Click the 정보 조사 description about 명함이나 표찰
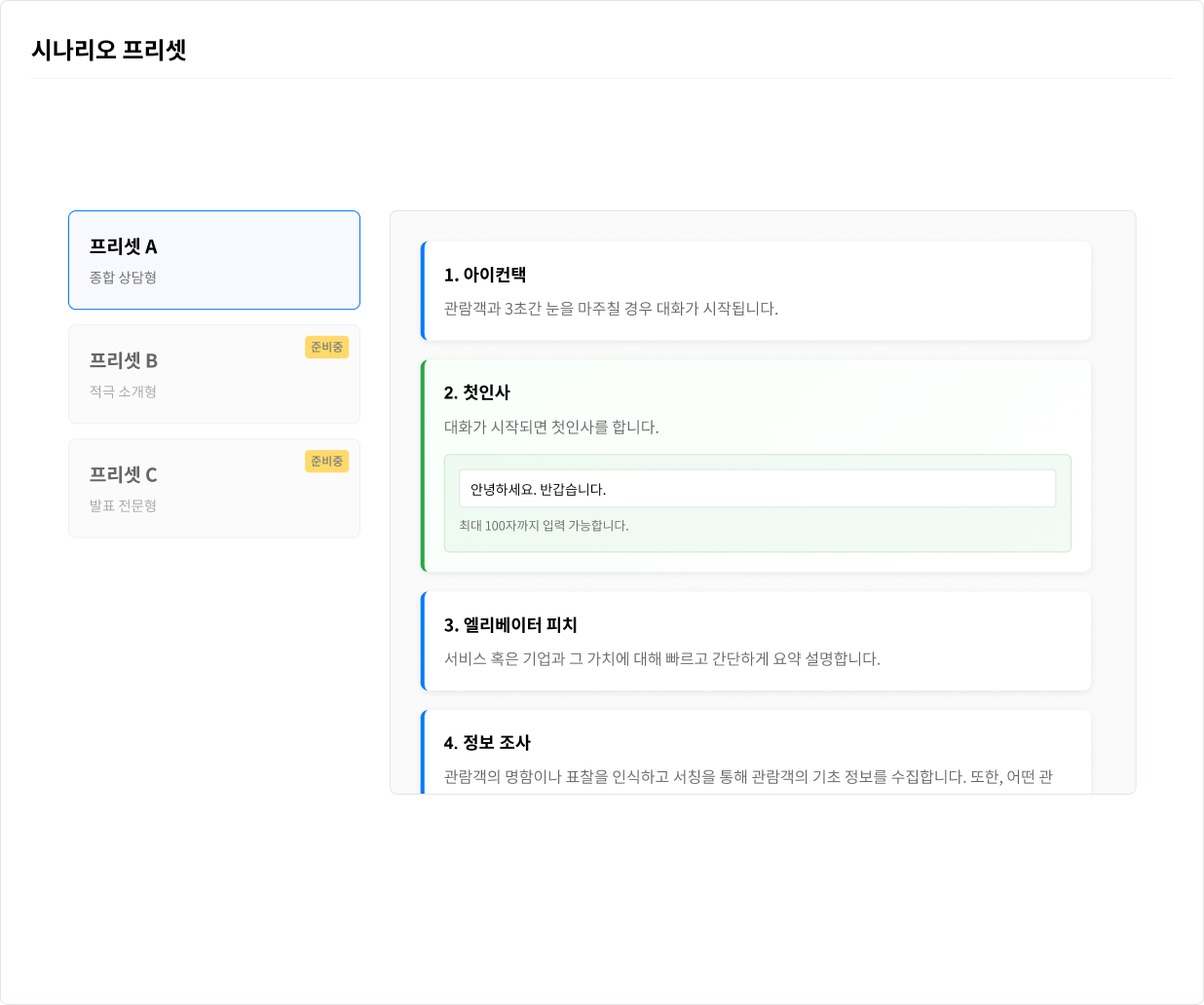 tap(747, 776)
